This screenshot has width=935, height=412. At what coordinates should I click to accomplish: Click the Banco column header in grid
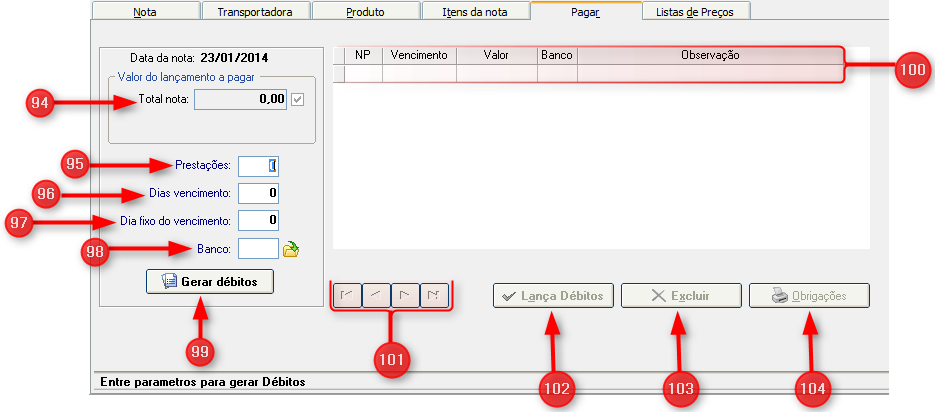(x=557, y=55)
